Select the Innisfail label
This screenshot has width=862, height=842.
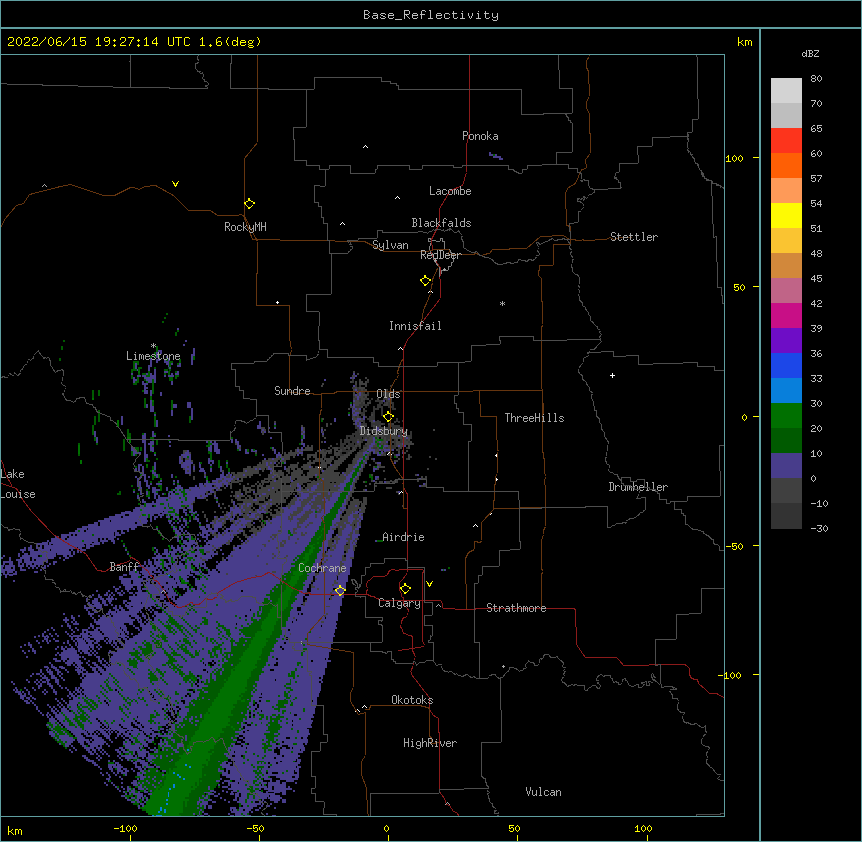coord(415,326)
